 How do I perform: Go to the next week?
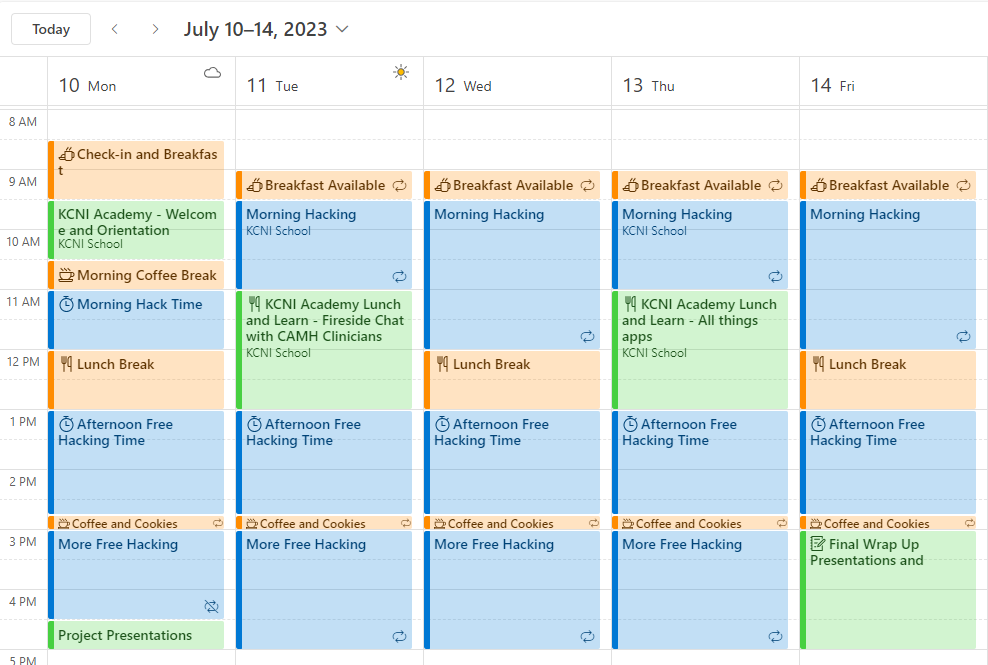coord(155,29)
